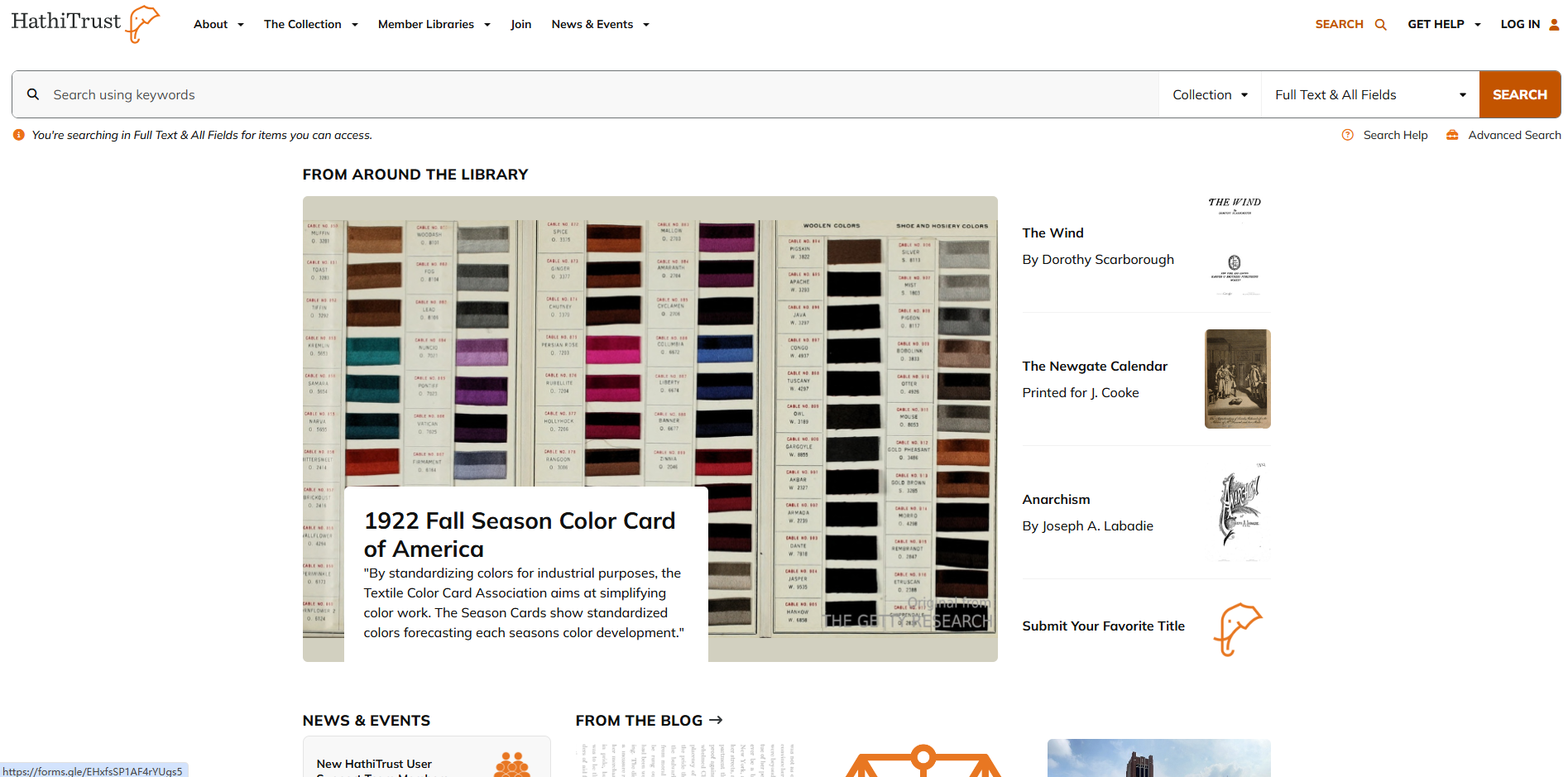Viewport: 1568px width, 777px height.
Task: Open the Search Help link
Action: pos(1395,135)
